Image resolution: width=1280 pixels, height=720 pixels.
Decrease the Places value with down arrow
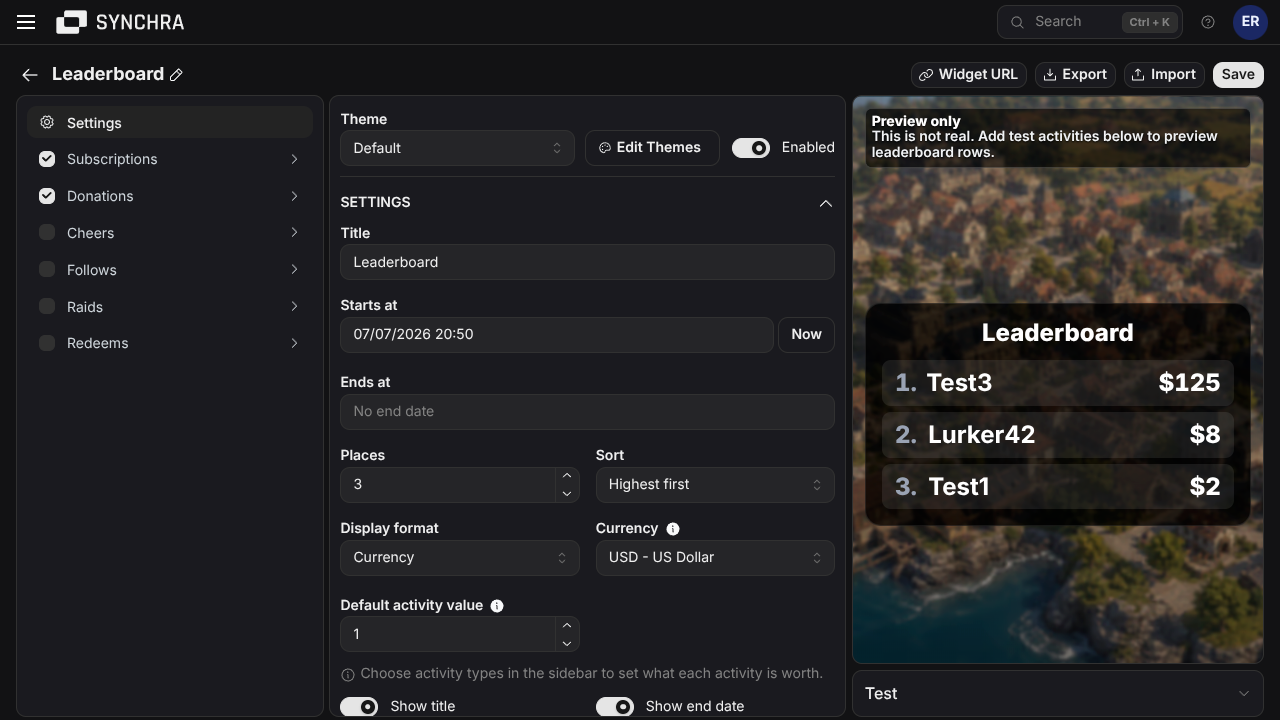[x=567, y=493]
